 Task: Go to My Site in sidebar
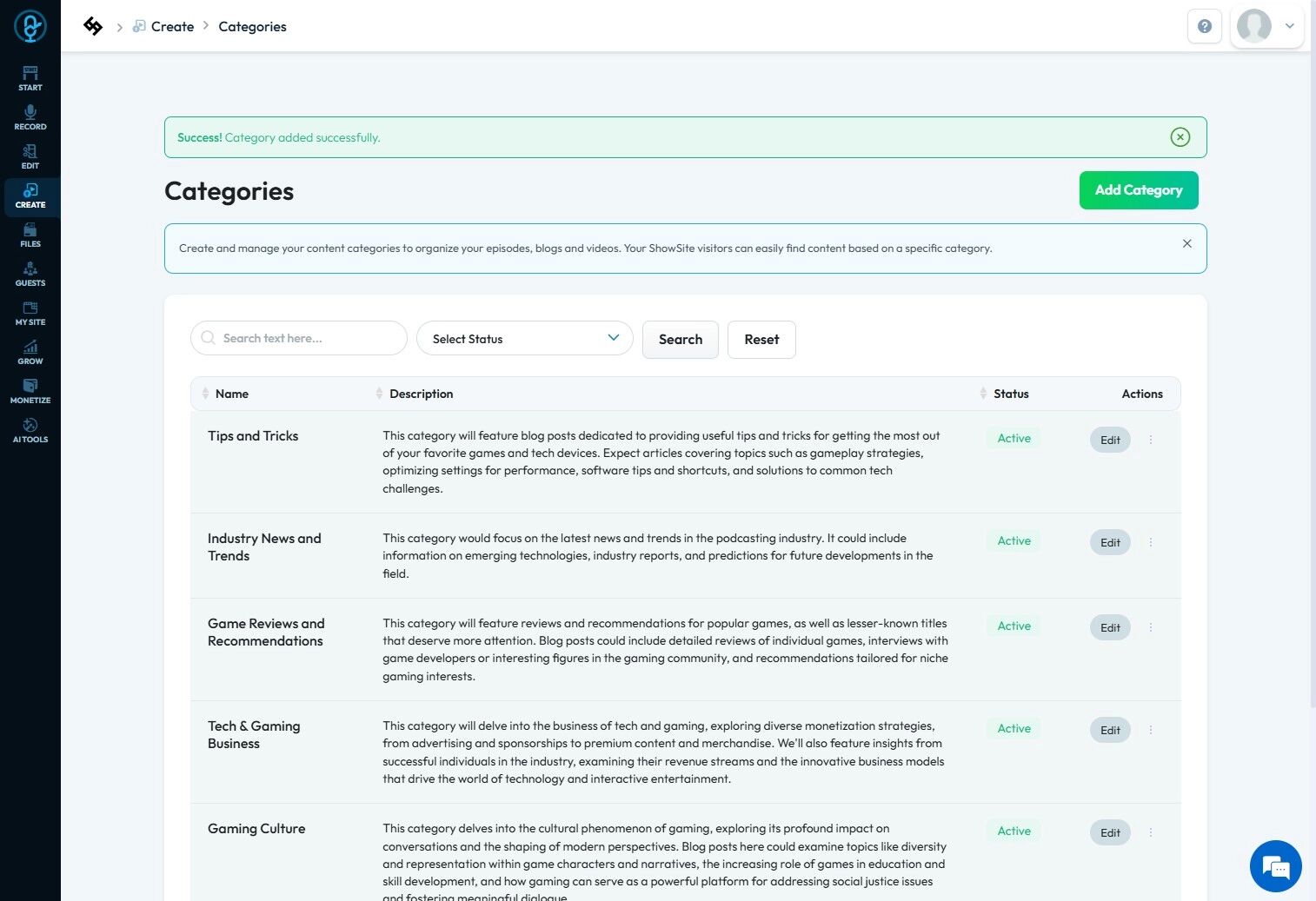[30, 313]
